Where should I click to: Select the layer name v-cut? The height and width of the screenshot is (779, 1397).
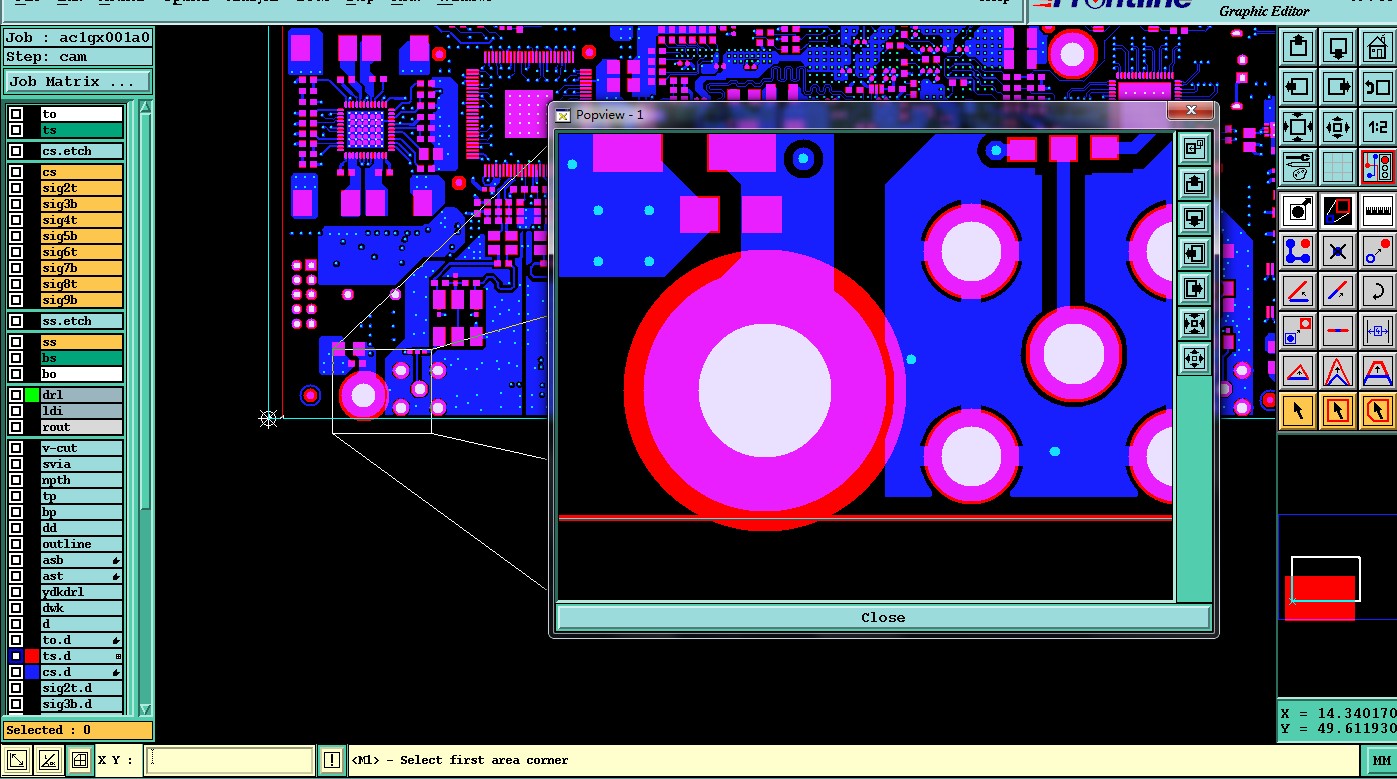[x=81, y=448]
